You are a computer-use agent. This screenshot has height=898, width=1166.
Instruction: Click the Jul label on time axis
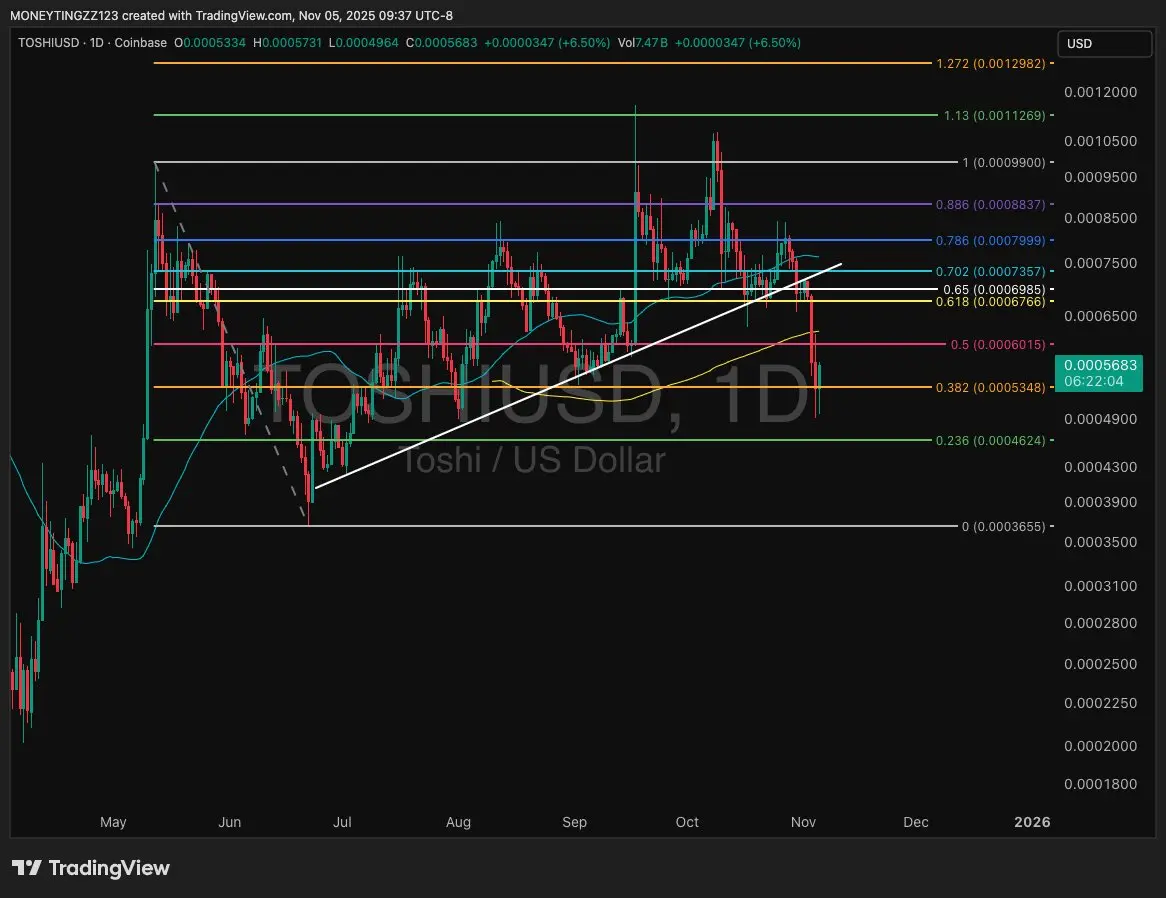[342, 822]
